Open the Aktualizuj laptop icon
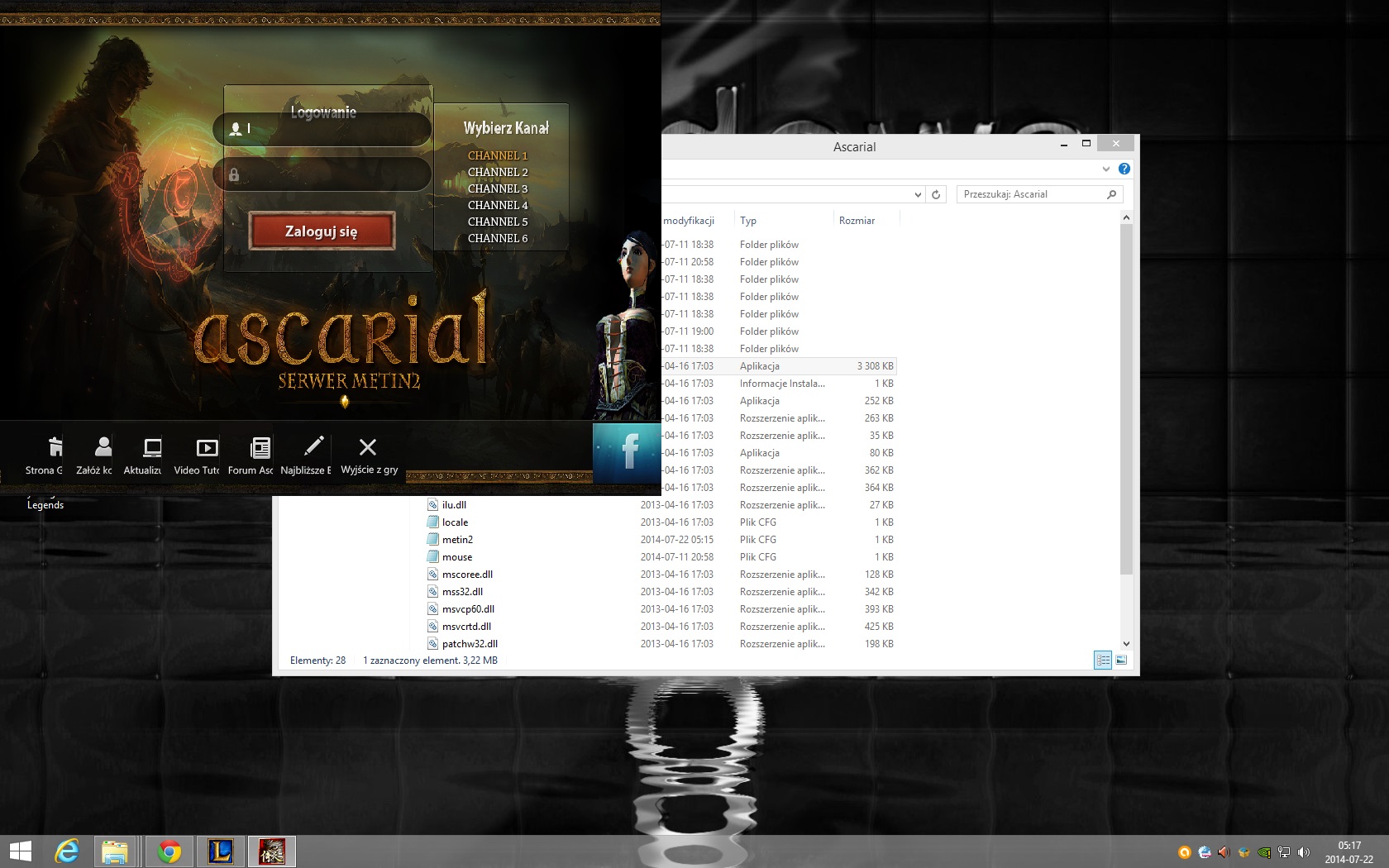The height and width of the screenshot is (868, 1389). coord(153,447)
